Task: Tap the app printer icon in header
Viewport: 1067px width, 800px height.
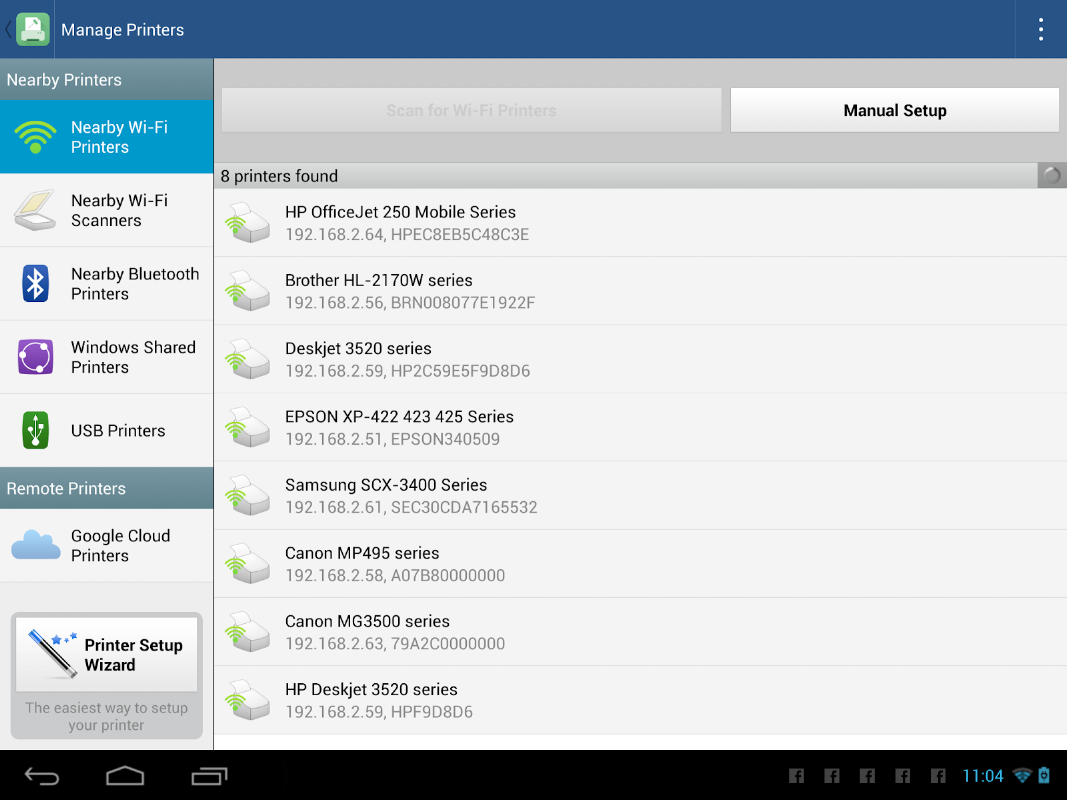Action: [33, 29]
